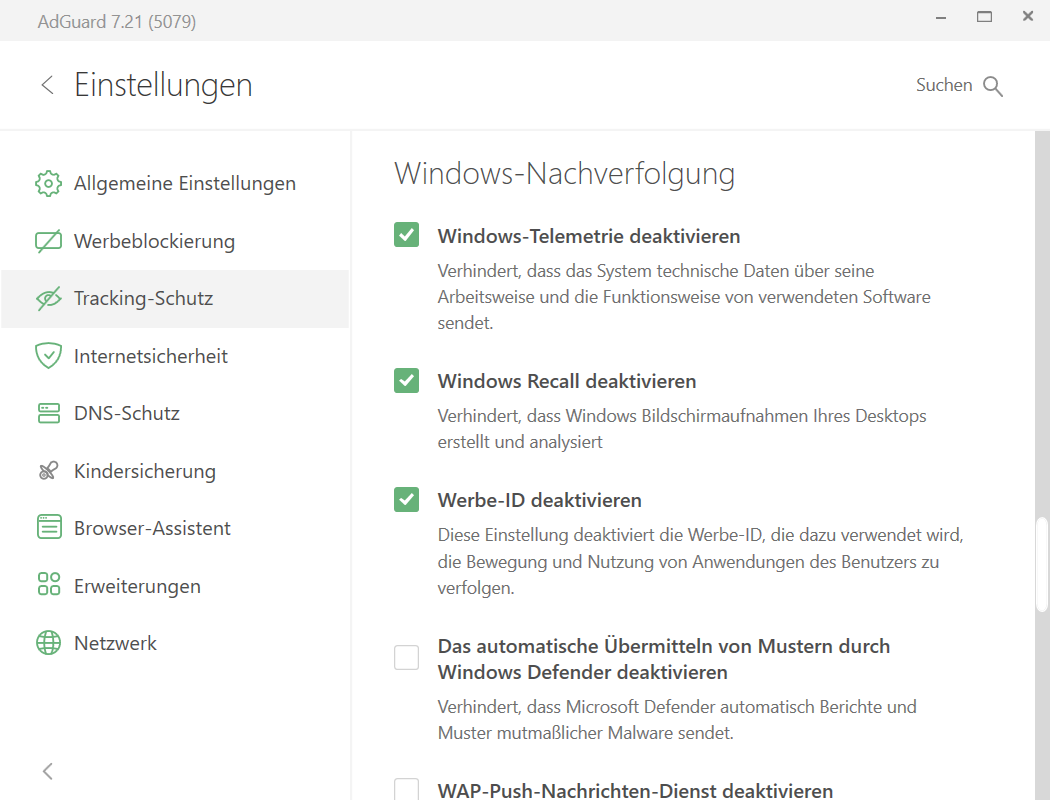Open Kindersicherung section
The height and width of the screenshot is (800, 1050).
click(x=175, y=471)
